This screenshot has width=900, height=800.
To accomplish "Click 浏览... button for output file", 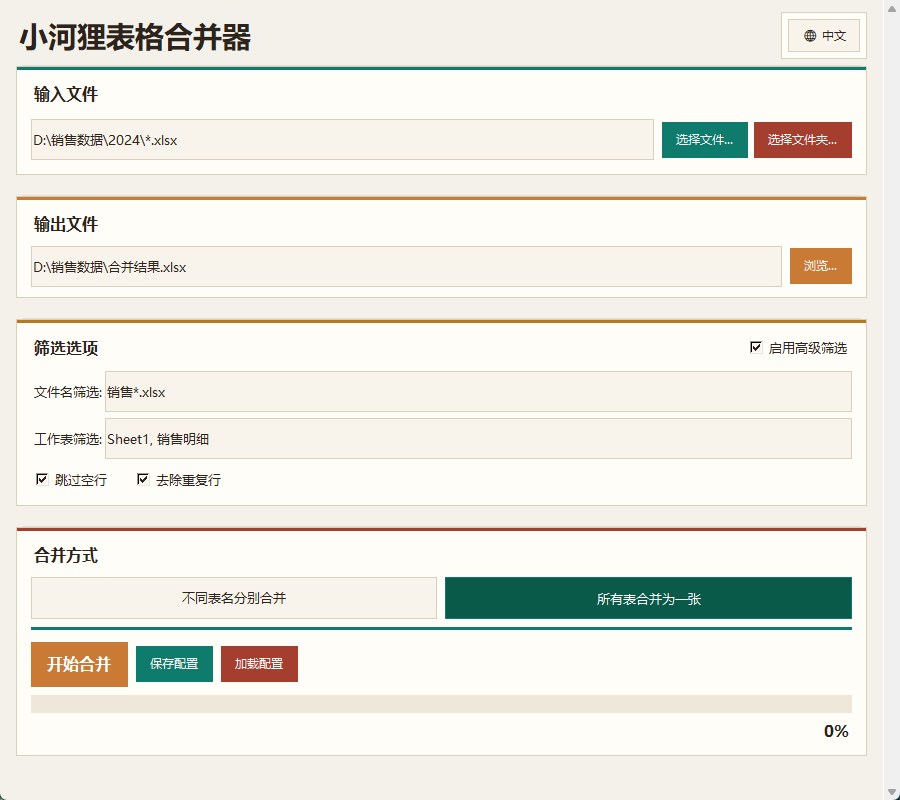I will click(x=820, y=266).
